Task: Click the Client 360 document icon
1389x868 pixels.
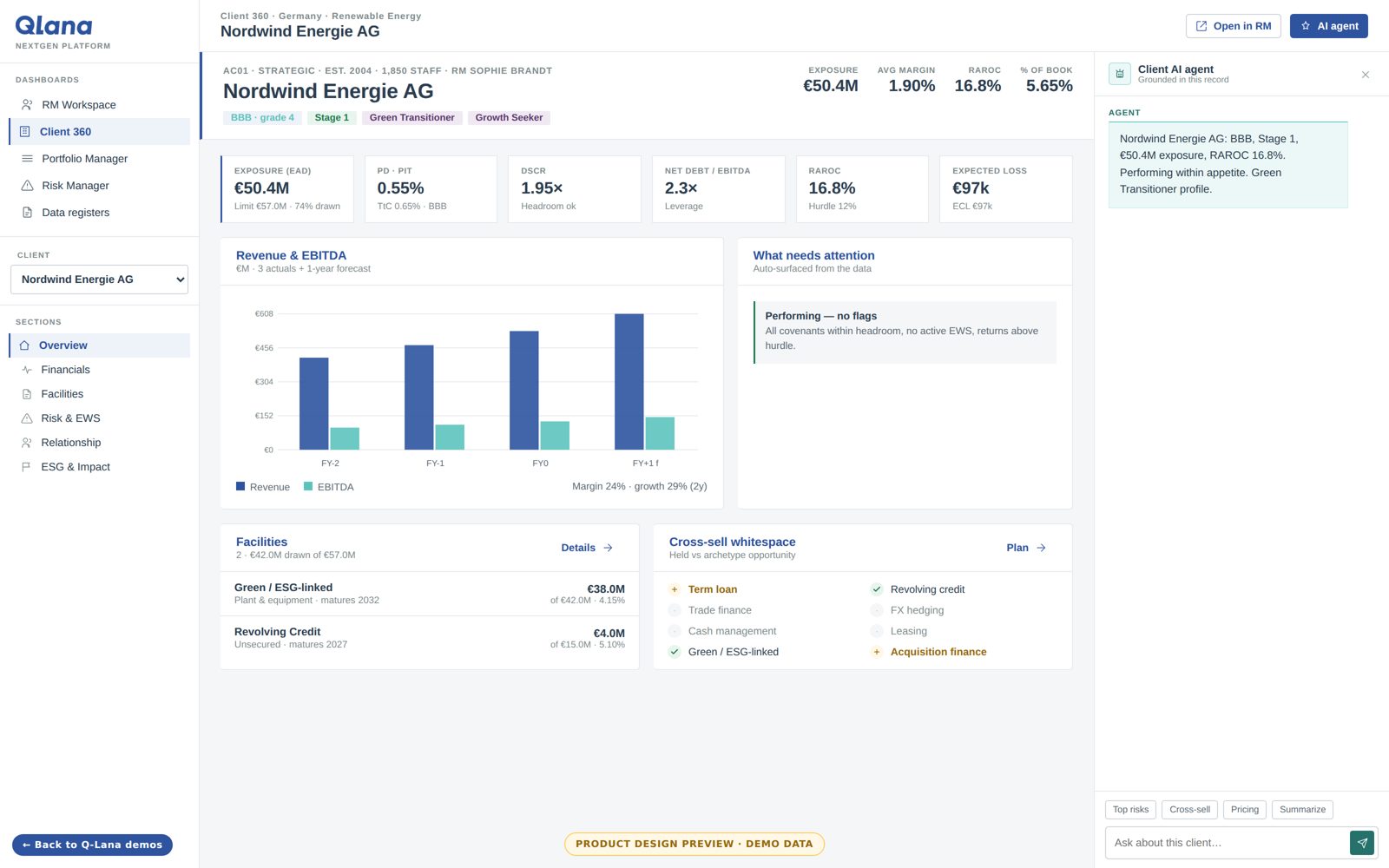Action: point(24,132)
